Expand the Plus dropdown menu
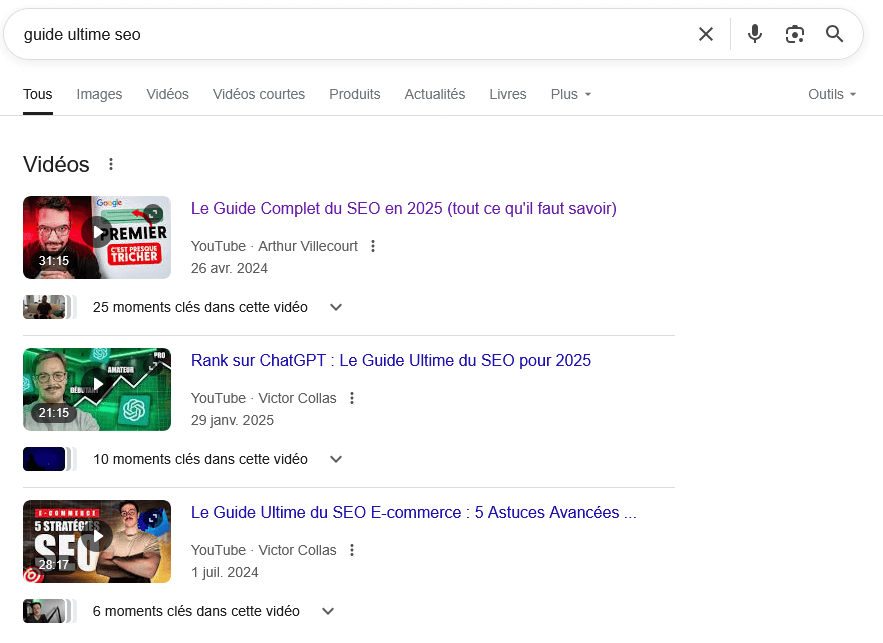883x643 pixels. pos(571,94)
